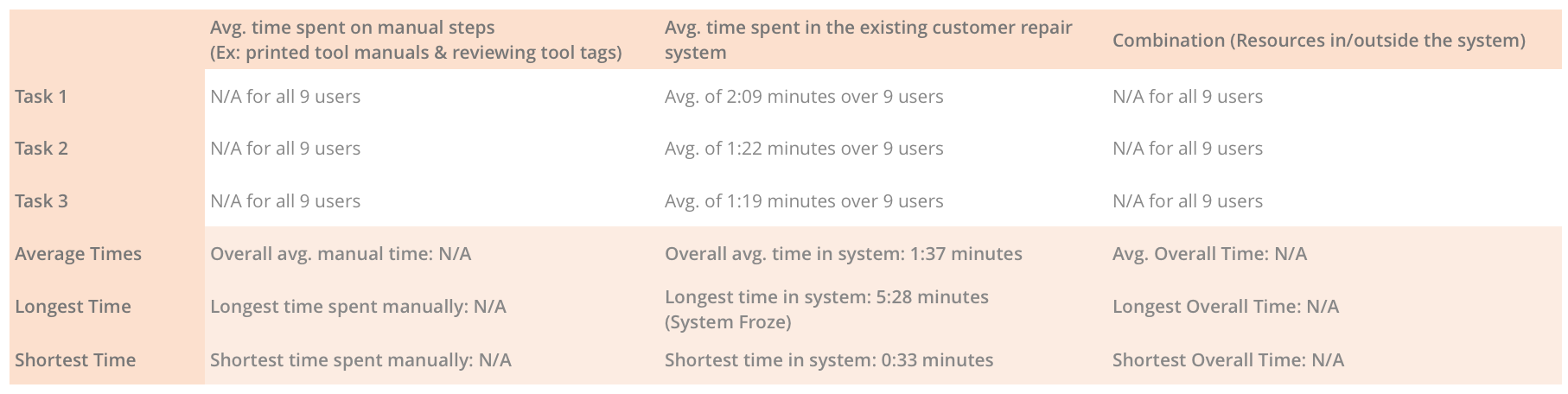
Task: Click the existing customer repair system header
Action: tap(868, 40)
